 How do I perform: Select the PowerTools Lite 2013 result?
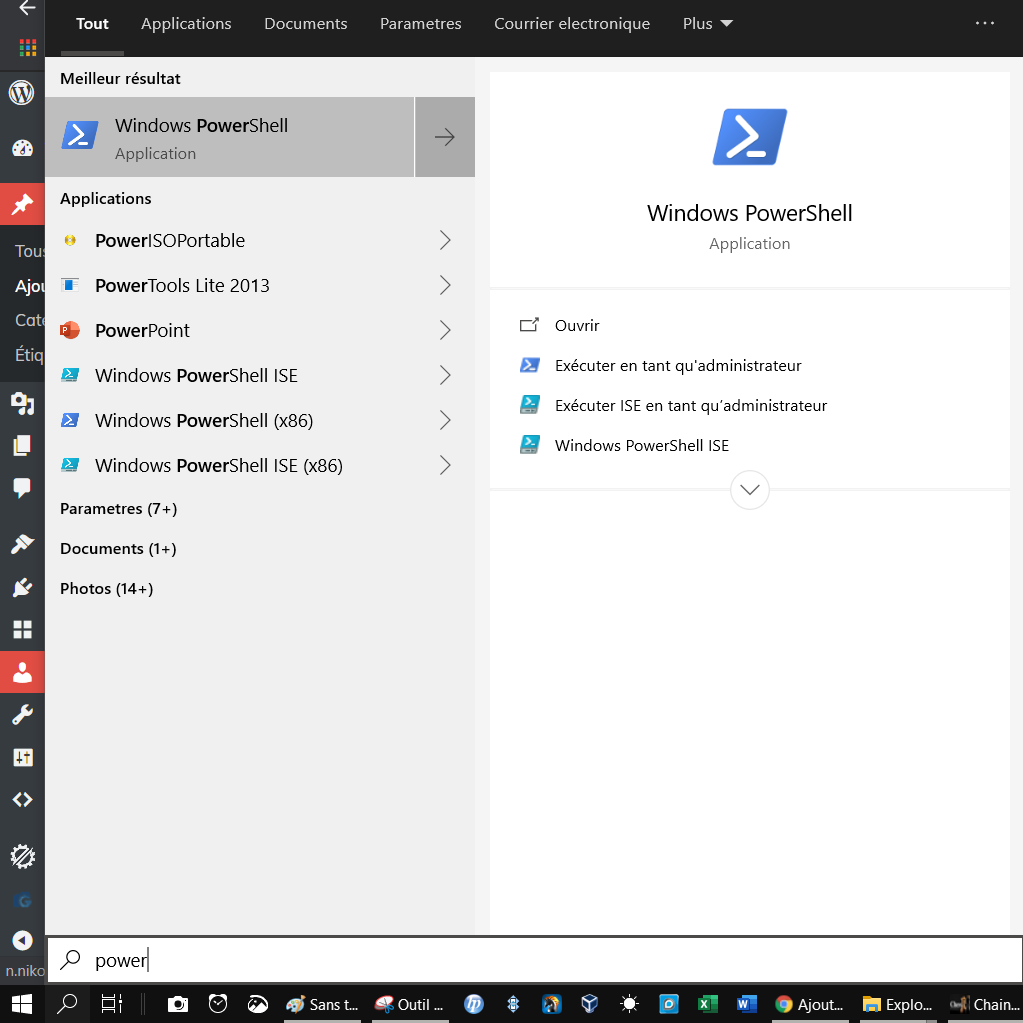(x=182, y=286)
